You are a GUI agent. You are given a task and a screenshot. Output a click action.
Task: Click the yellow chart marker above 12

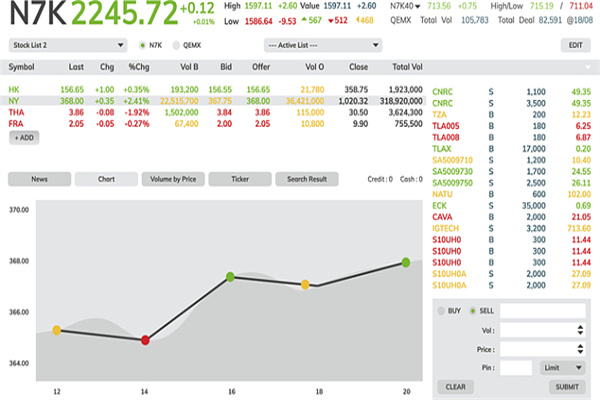pos(57,330)
